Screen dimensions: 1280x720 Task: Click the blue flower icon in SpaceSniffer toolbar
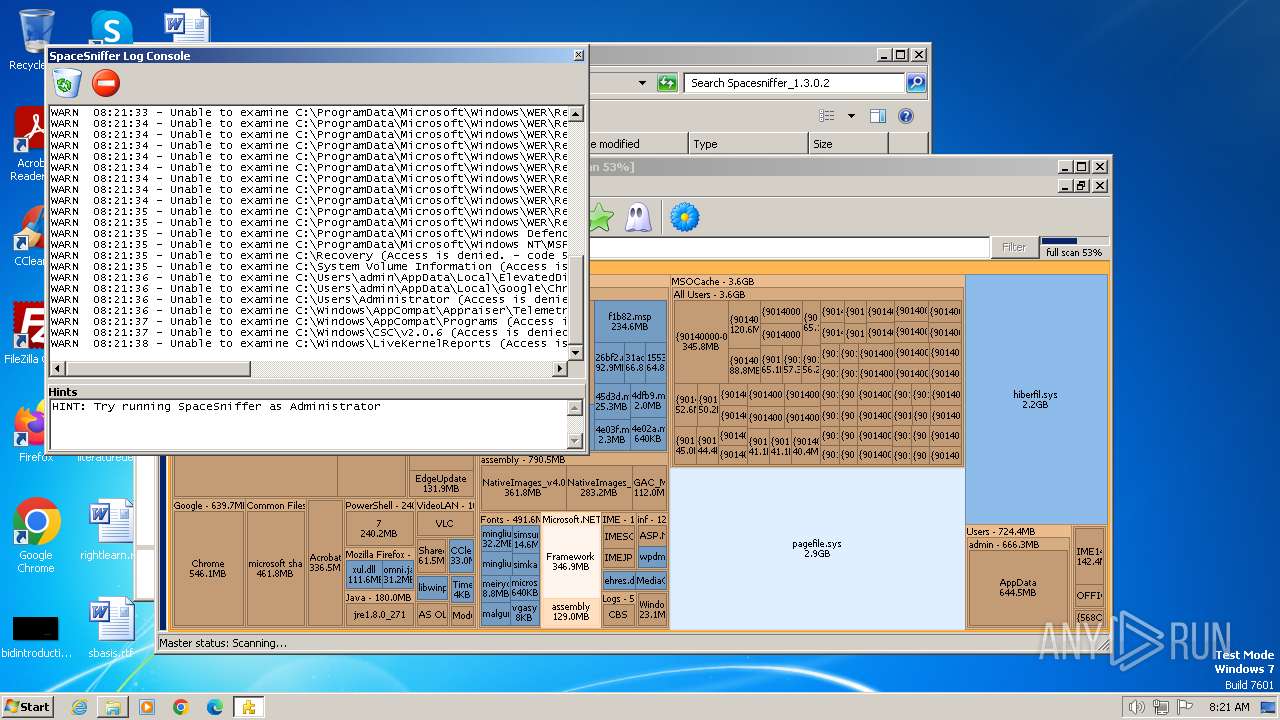685,217
